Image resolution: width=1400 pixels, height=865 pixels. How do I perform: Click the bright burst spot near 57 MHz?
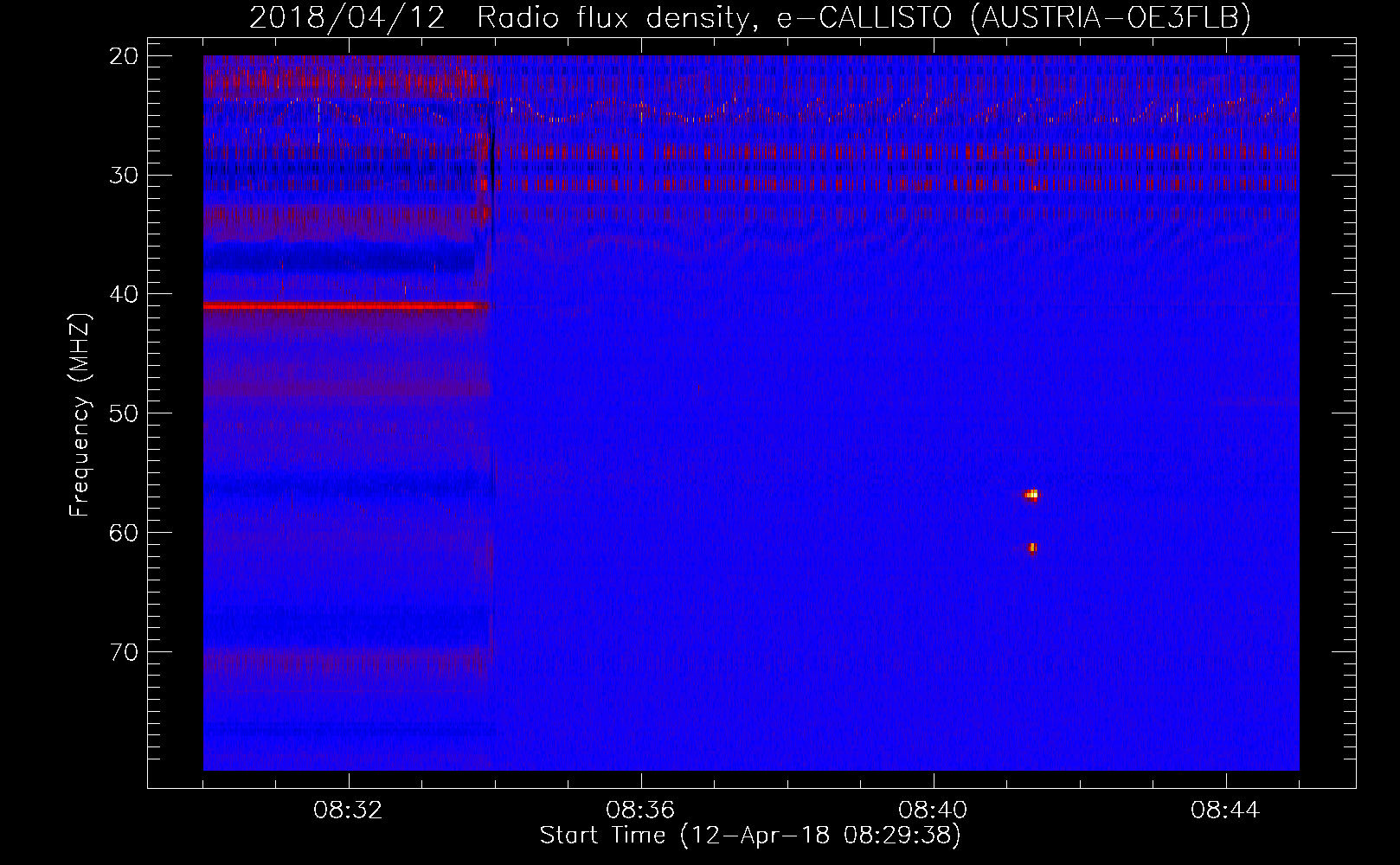click(x=1031, y=495)
